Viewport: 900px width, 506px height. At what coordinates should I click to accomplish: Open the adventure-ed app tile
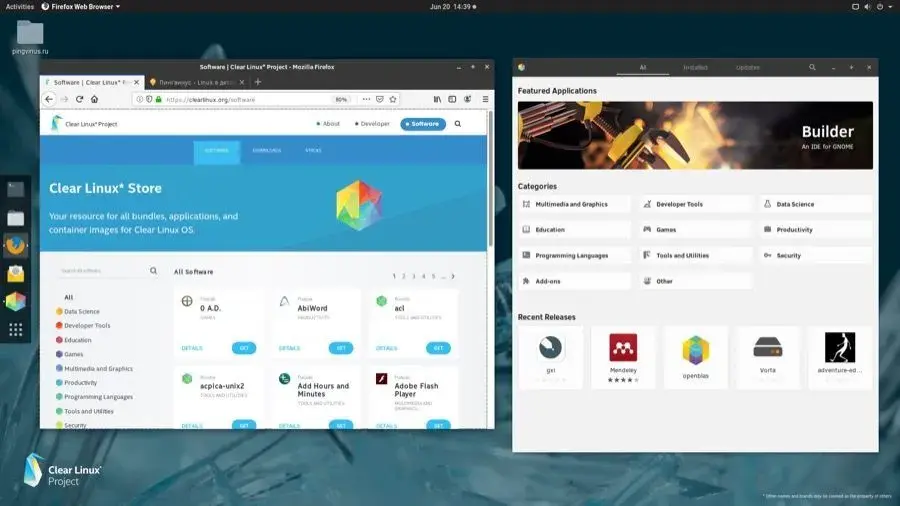click(x=840, y=357)
